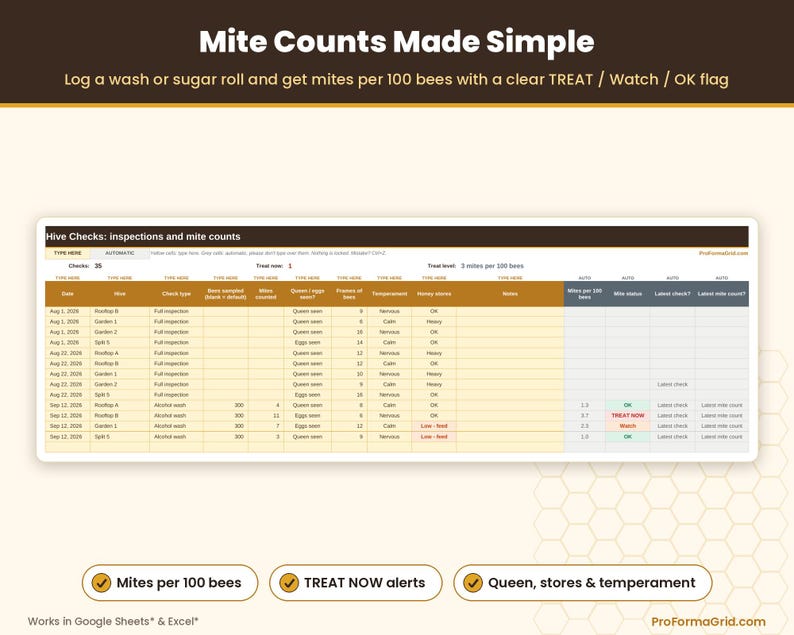Viewport: 794px width, 635px height.
Task: Select mites counted 11 in Rooftop B row
Action: 266,416
